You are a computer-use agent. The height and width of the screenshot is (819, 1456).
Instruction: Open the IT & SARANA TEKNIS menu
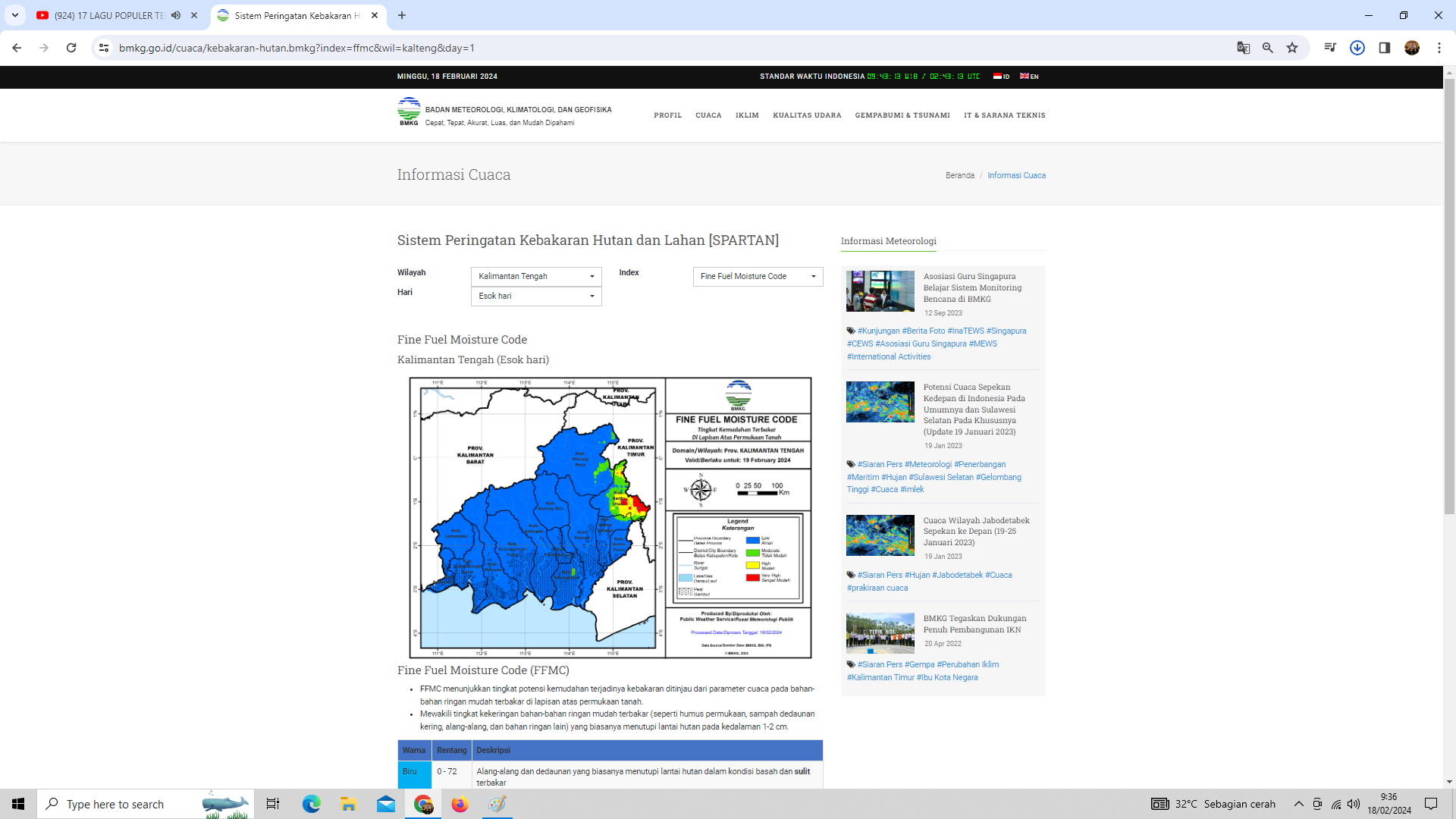click(x=1004, y=115)
